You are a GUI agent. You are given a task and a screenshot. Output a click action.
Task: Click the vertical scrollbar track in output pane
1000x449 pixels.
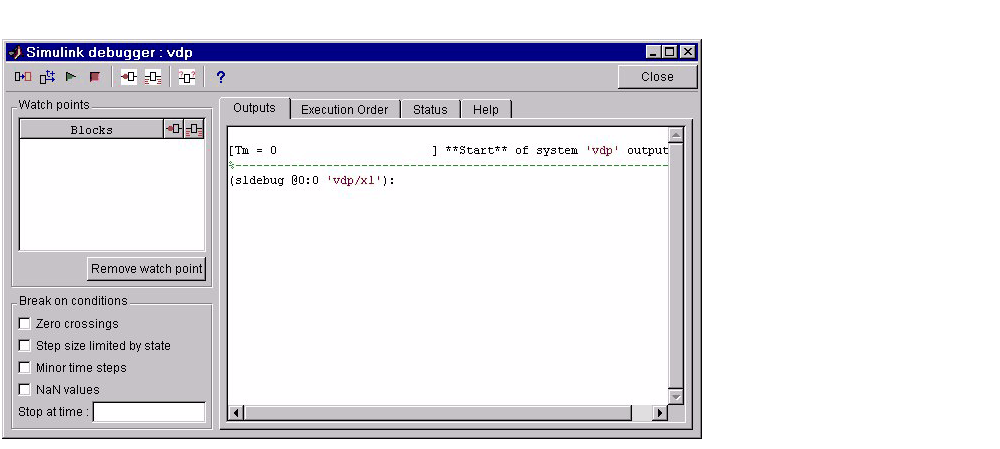[x=675, y=266]
